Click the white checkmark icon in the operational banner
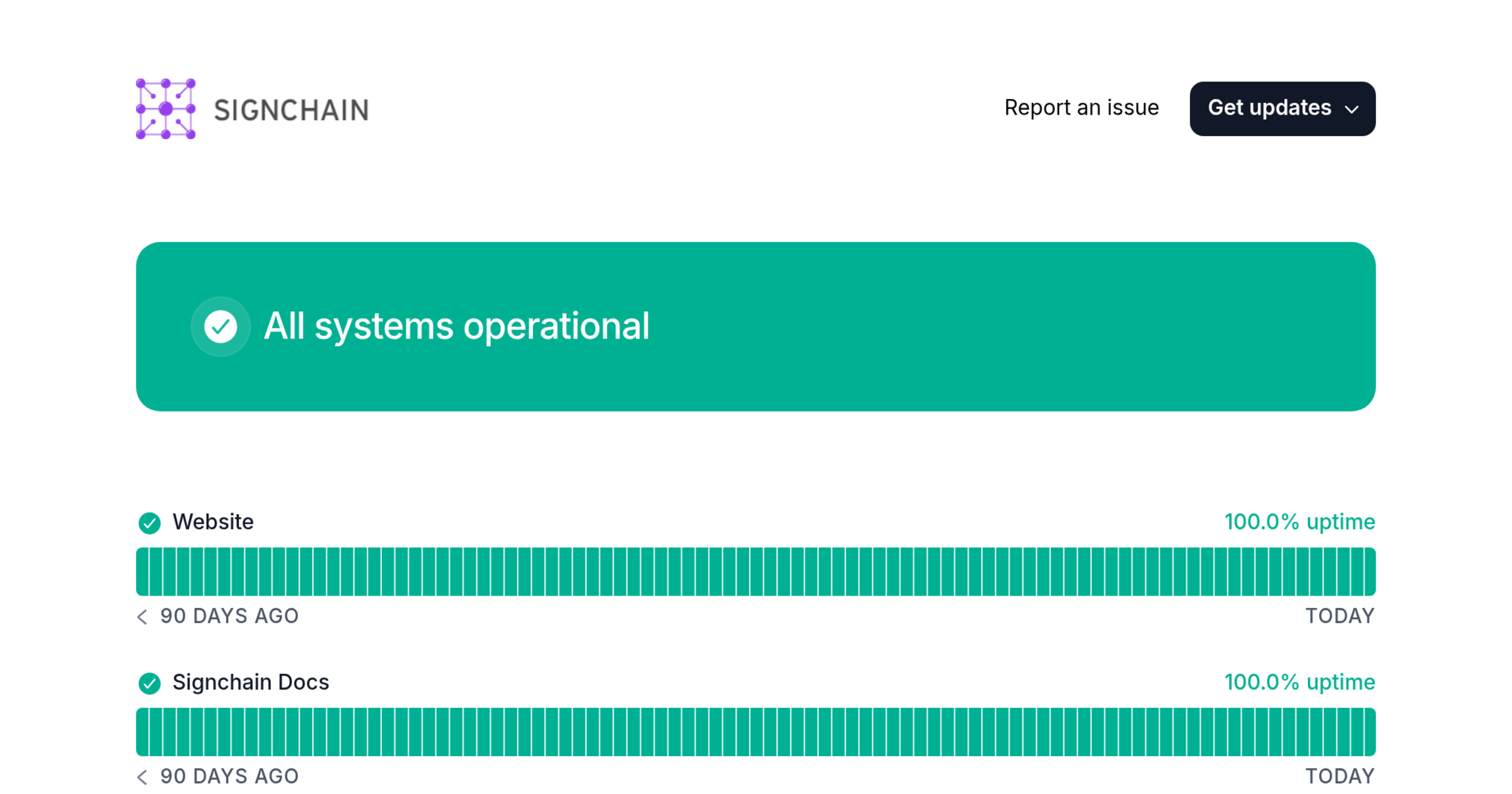This screenshot has width=1512, height=794. click(x=220, y=326)
